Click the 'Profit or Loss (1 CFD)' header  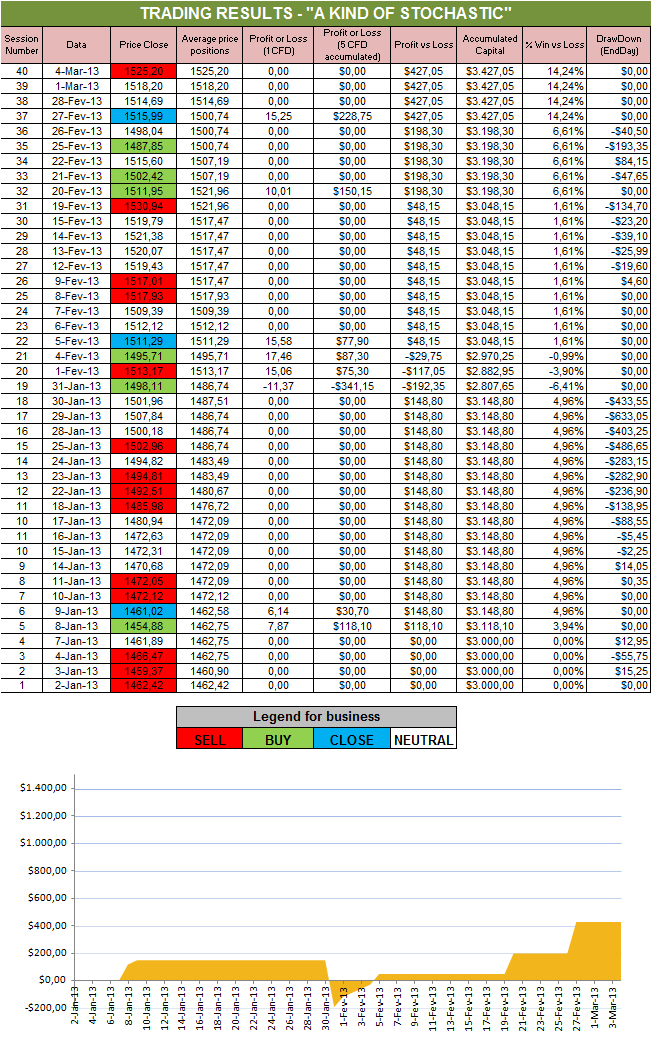pyautogui.click(x=278, y=45)
